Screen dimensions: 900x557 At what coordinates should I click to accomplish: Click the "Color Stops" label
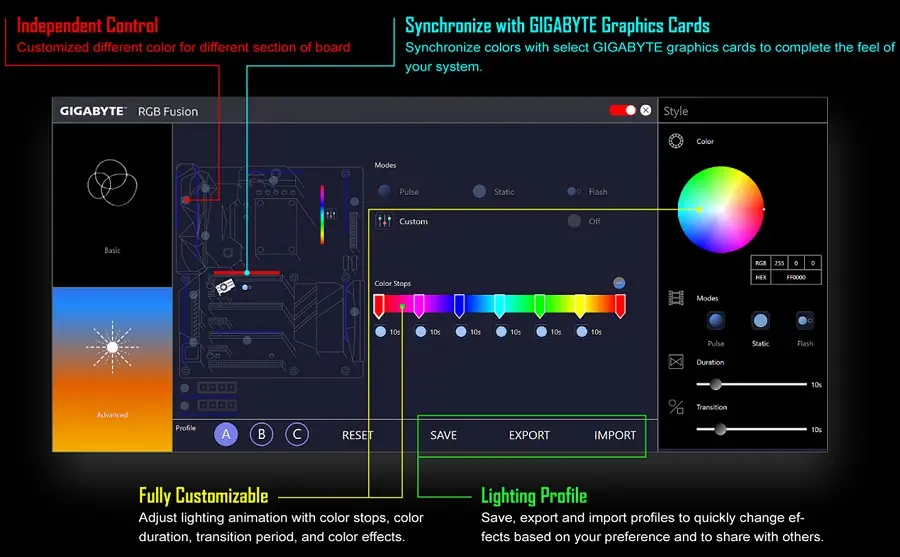393,283
